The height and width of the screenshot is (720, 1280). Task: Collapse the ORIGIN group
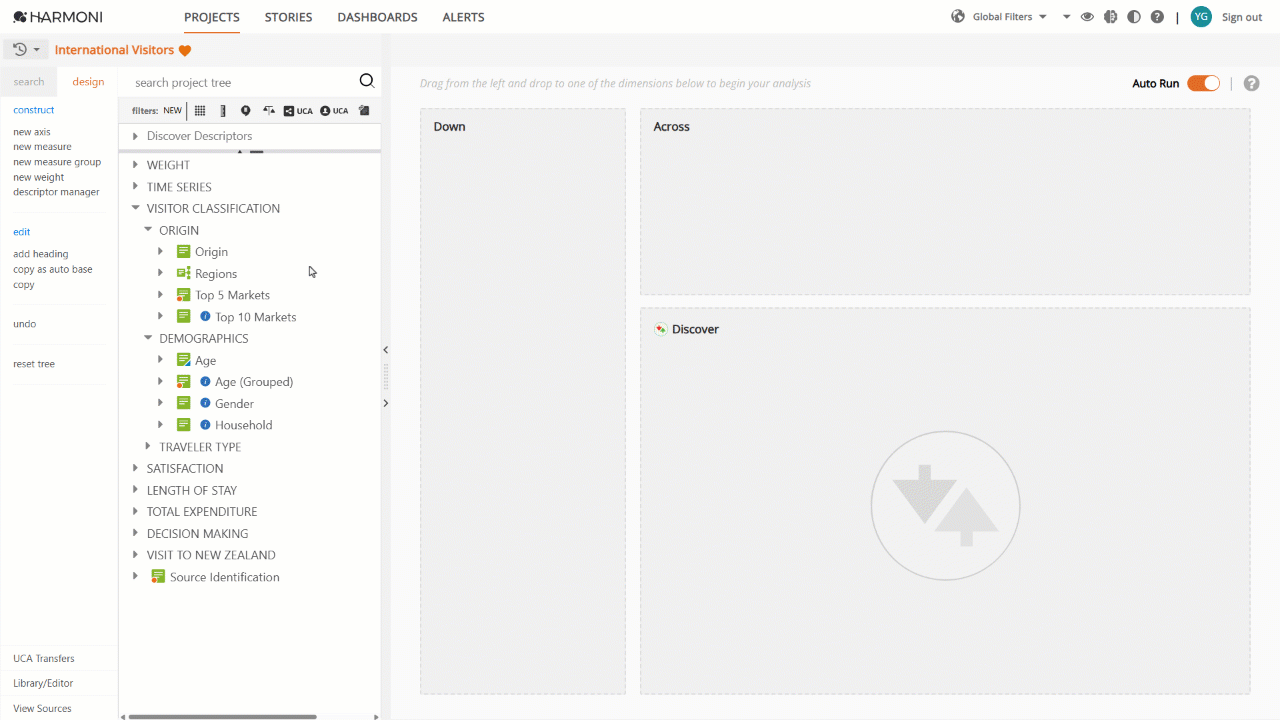pos(148,230)
